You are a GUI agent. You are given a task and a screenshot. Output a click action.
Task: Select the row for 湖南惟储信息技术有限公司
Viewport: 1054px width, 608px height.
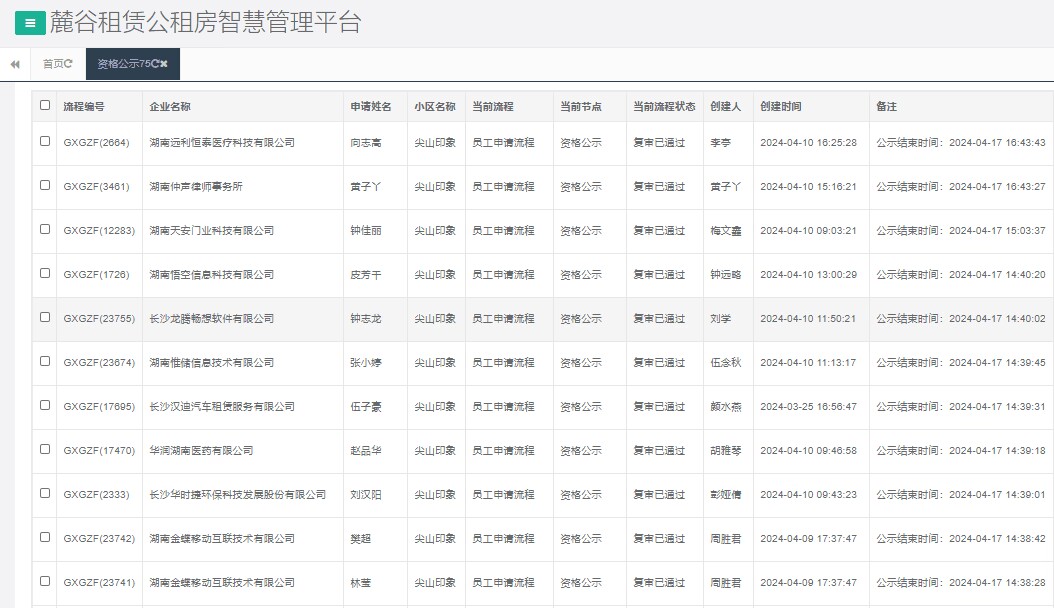43,362
